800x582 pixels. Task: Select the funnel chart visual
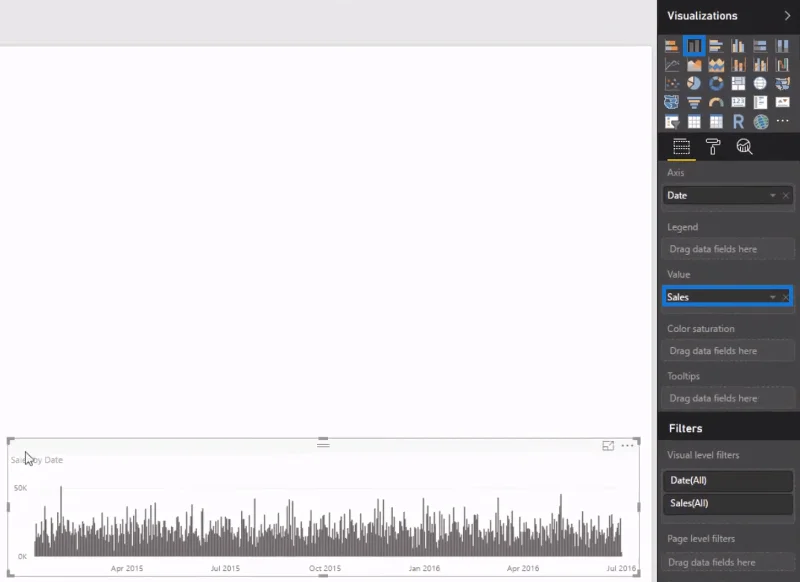pos(694,102)
